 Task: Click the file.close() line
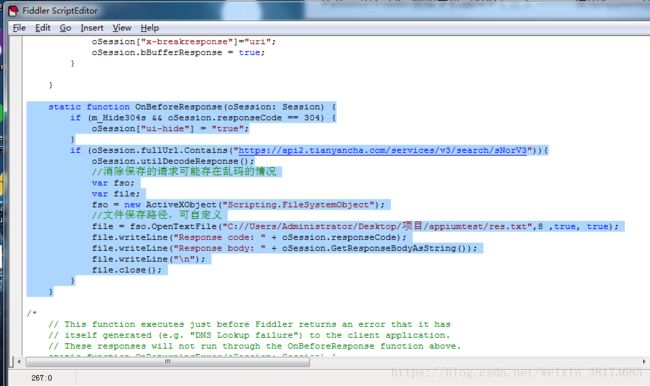[127, 270]
